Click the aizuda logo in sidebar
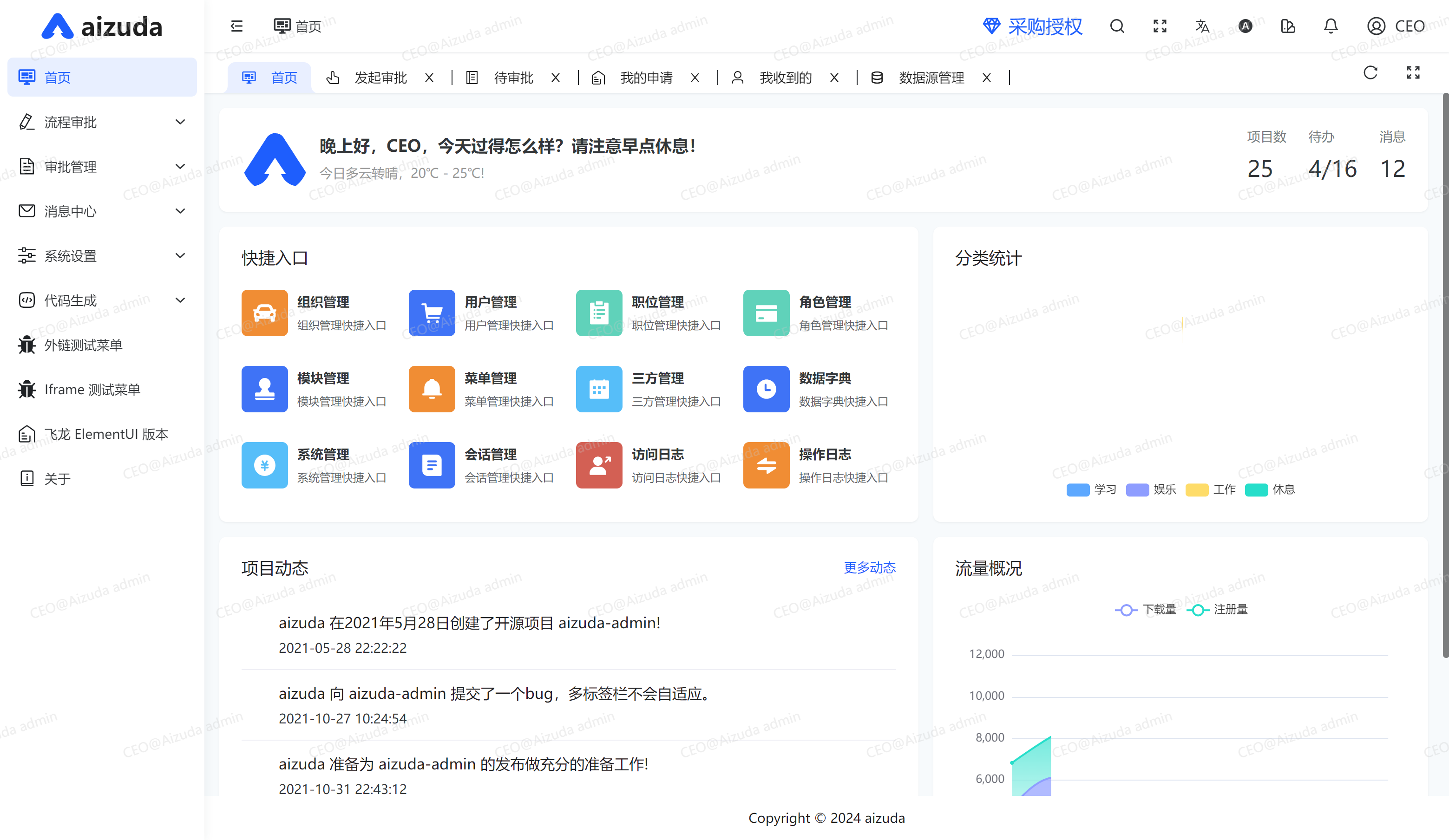 (102, 26)
